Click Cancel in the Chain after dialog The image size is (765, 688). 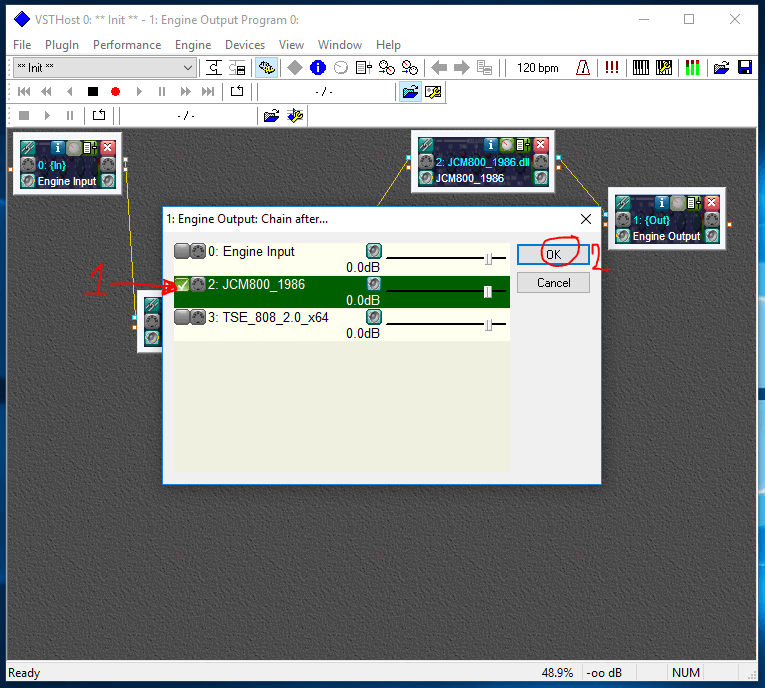coord(553,283)
